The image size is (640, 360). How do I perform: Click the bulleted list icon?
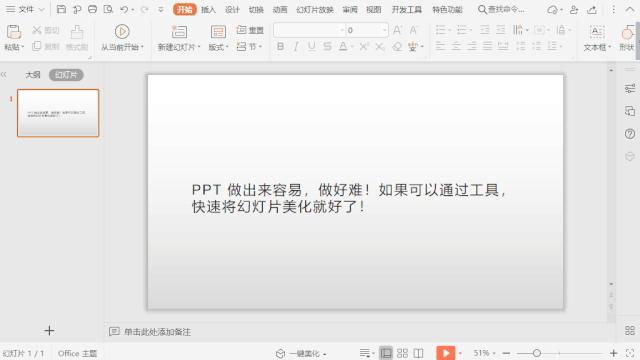(440, 30)
